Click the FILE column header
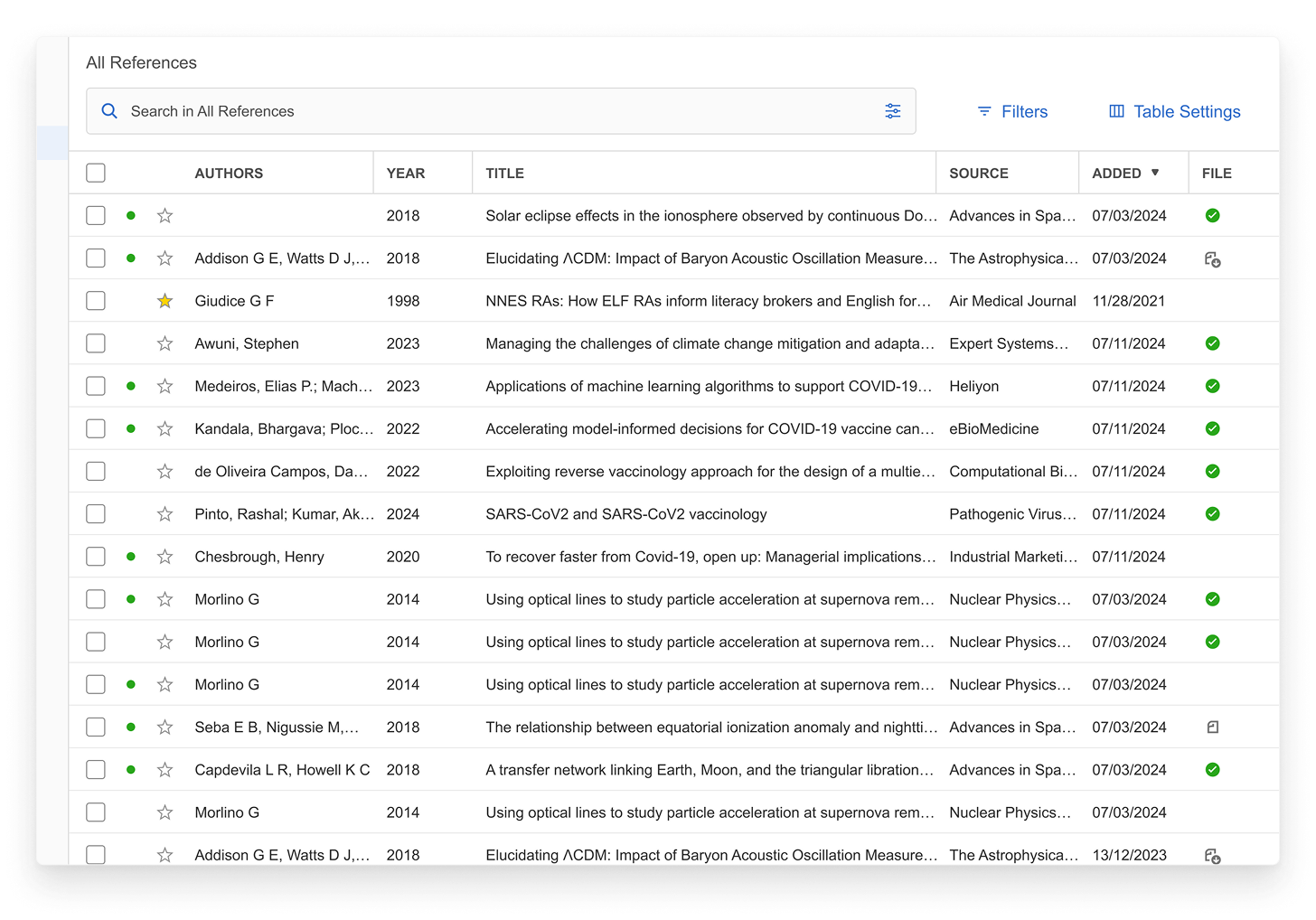The width and height of the screenshot is (1316, 920). point(1217,174)
